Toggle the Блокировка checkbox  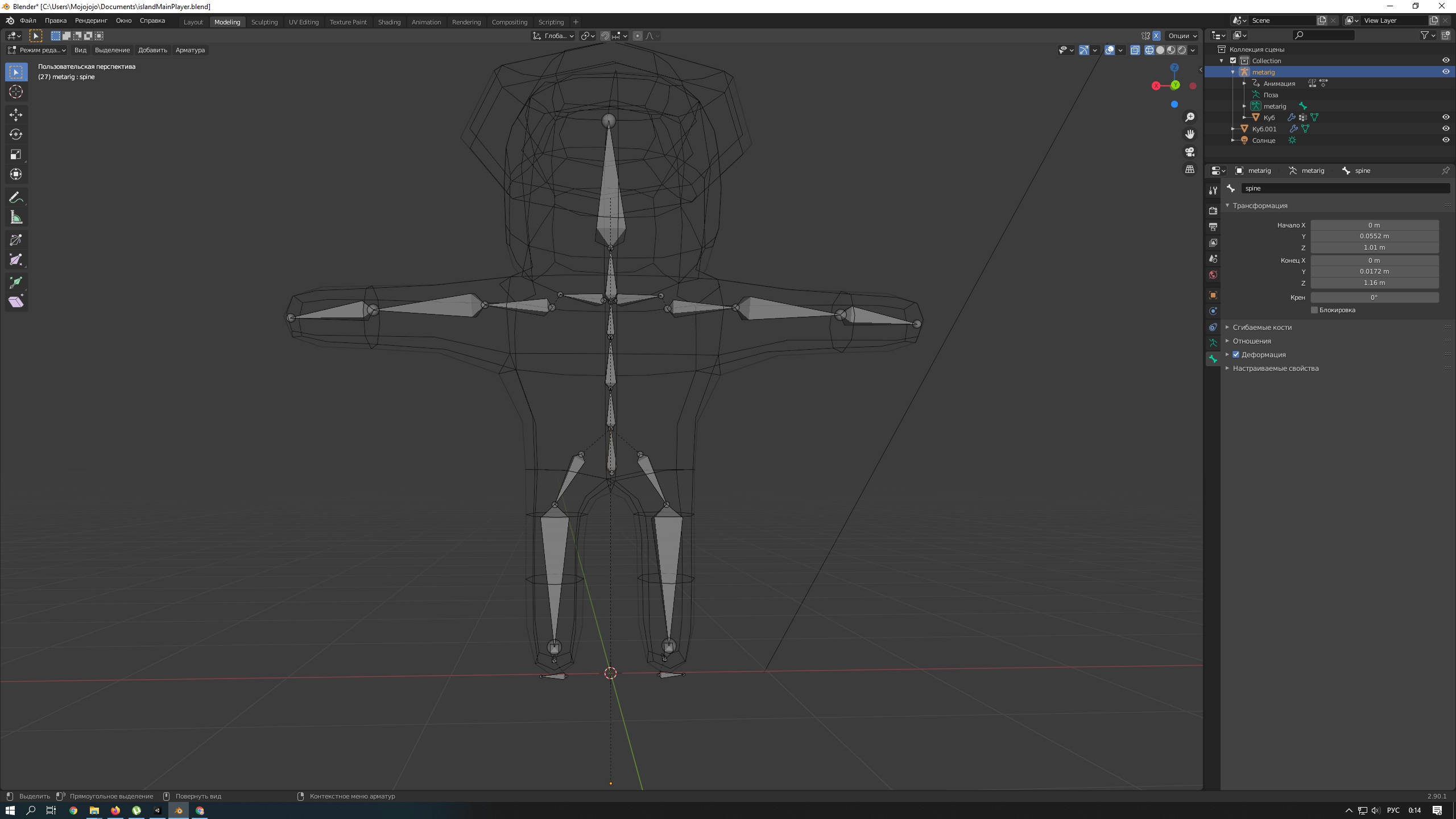pos(1314,310)
